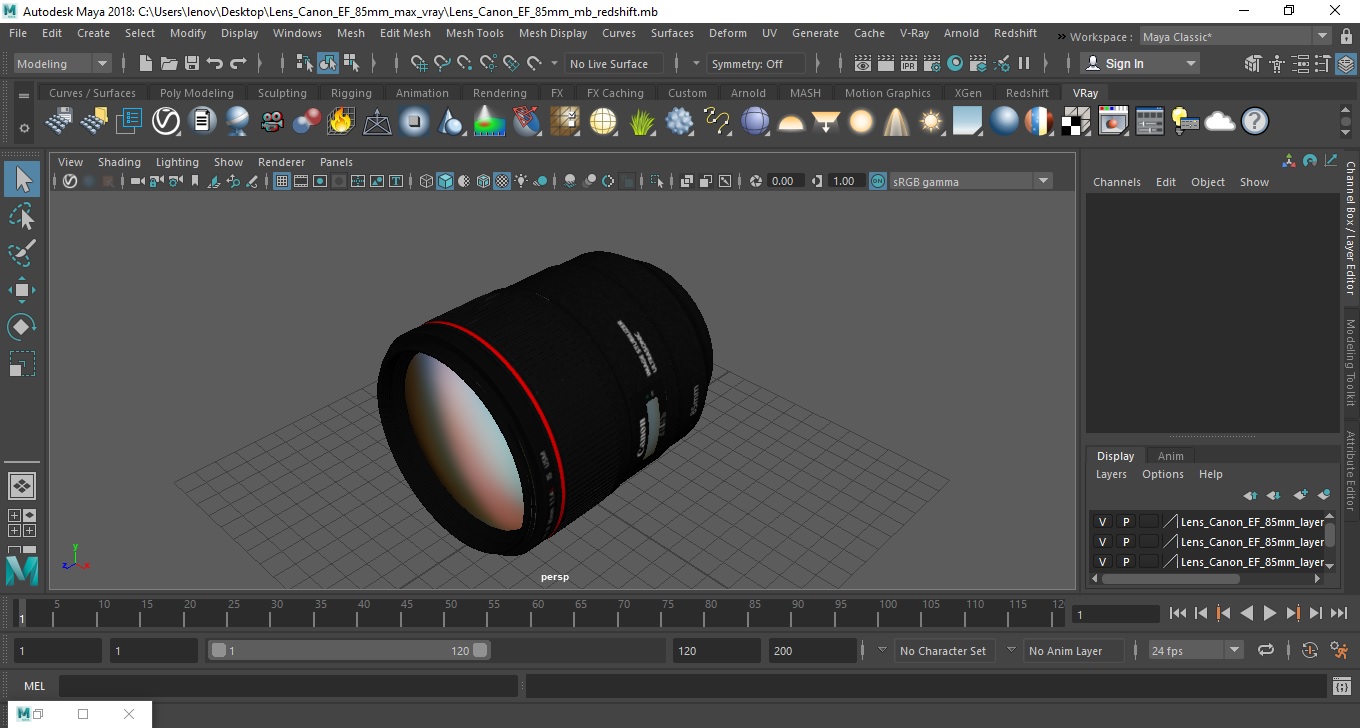Viewport: 1360px width, 728px height.
Task: Toggle wireframe on shaded in viewport toolbar
Action: tap(484, 181)
